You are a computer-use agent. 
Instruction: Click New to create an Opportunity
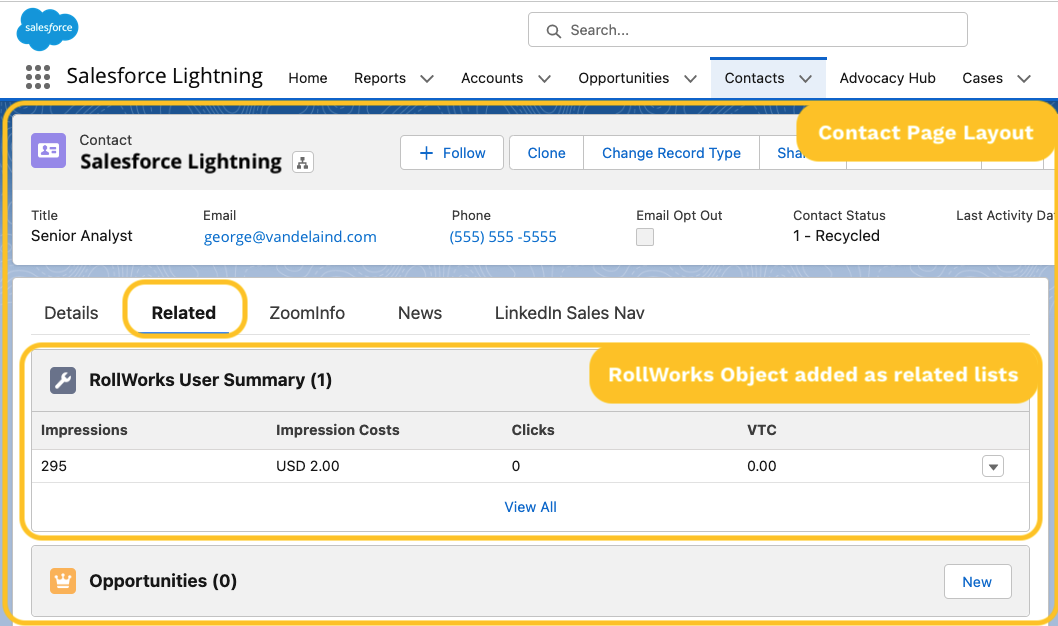(977, 581)
